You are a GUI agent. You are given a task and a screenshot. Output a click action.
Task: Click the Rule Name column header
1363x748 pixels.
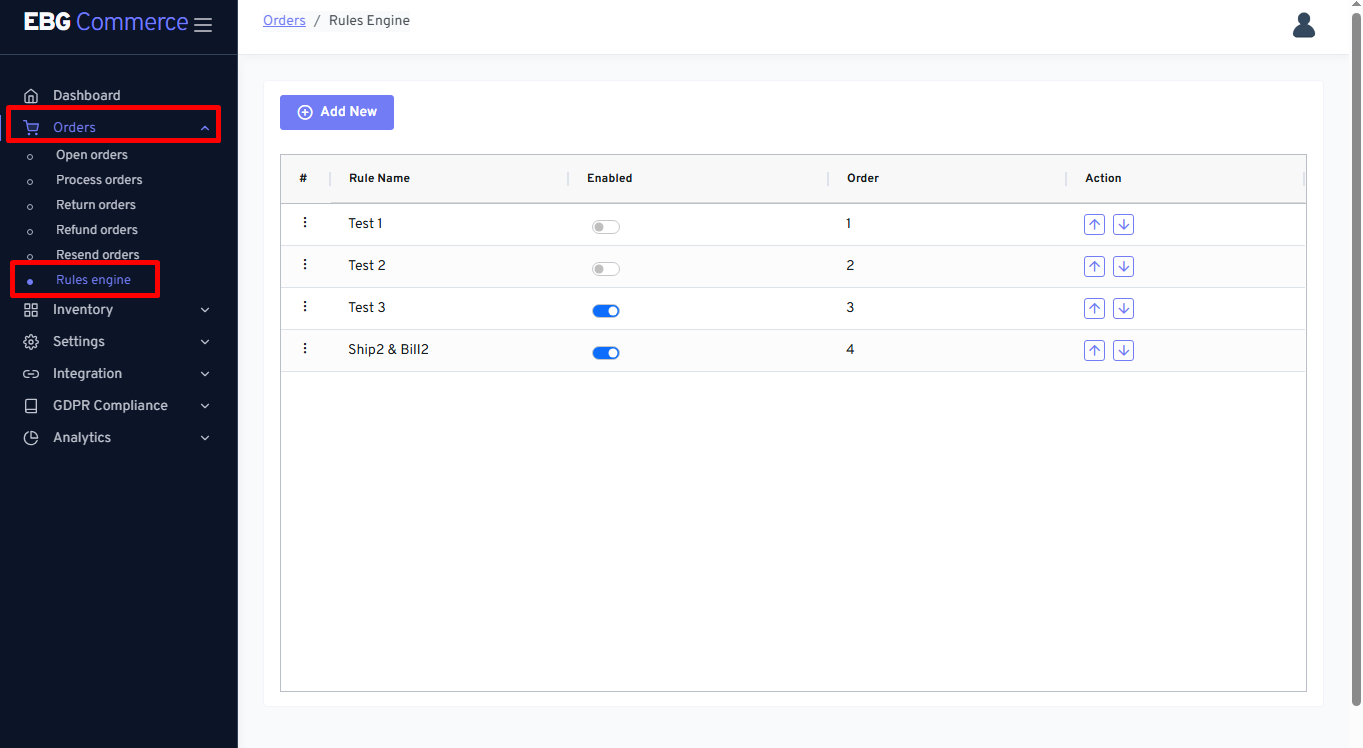coord(379,179)
